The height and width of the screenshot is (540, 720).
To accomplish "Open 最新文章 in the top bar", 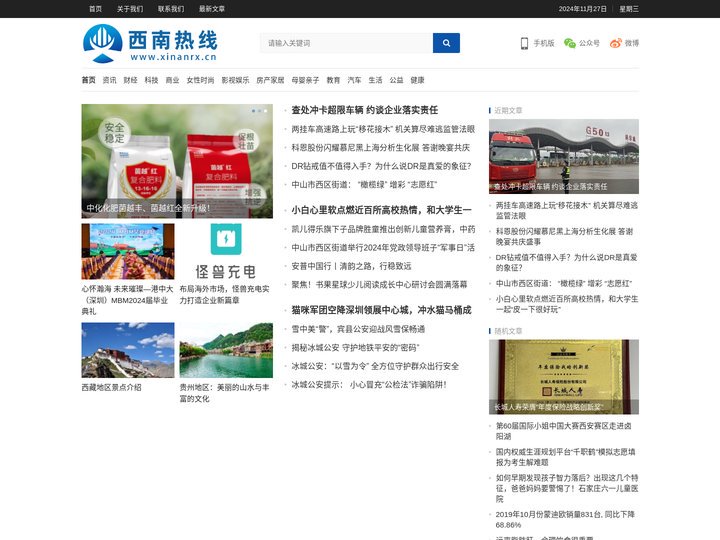I will point(212,9).
